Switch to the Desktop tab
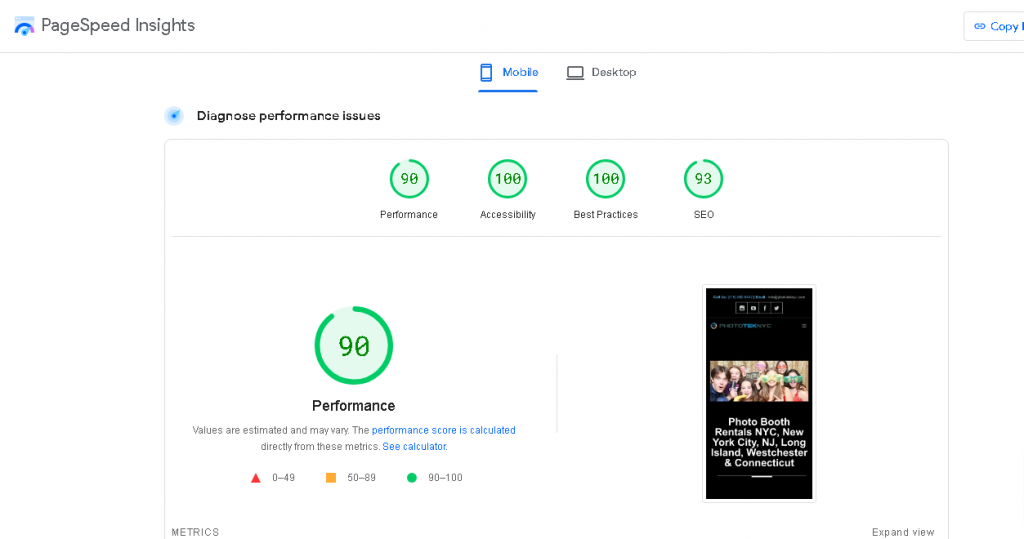1024x539 pixels. tap(601, 73)
